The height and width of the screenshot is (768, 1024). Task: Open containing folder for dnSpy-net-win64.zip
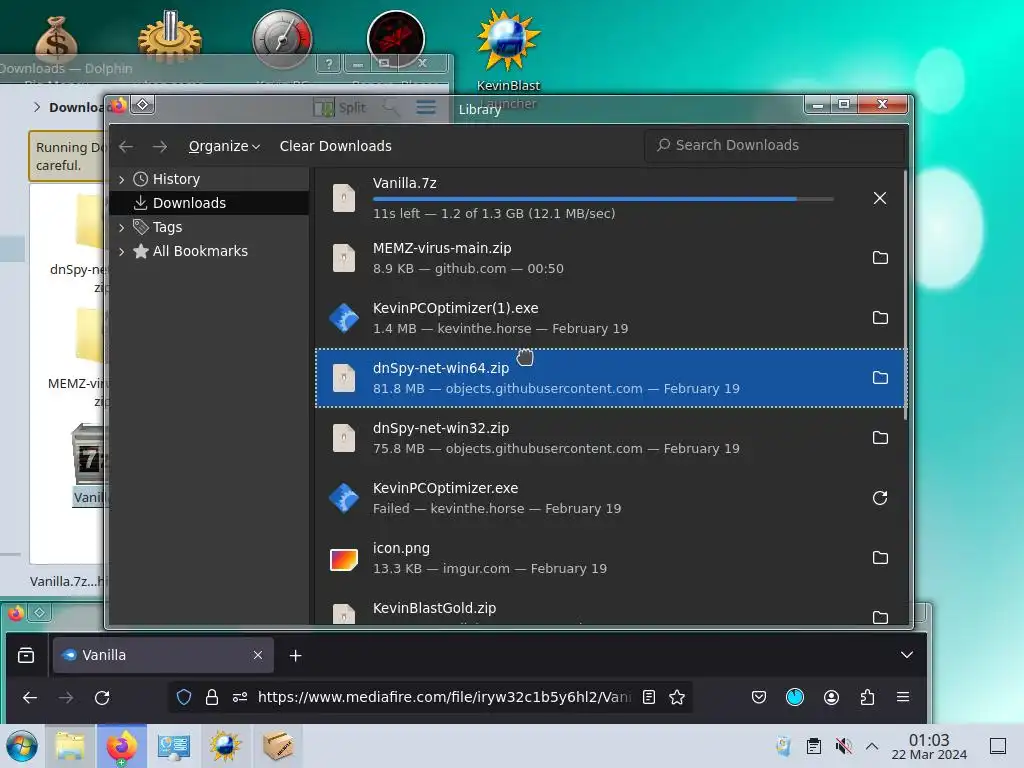(880, 377)
